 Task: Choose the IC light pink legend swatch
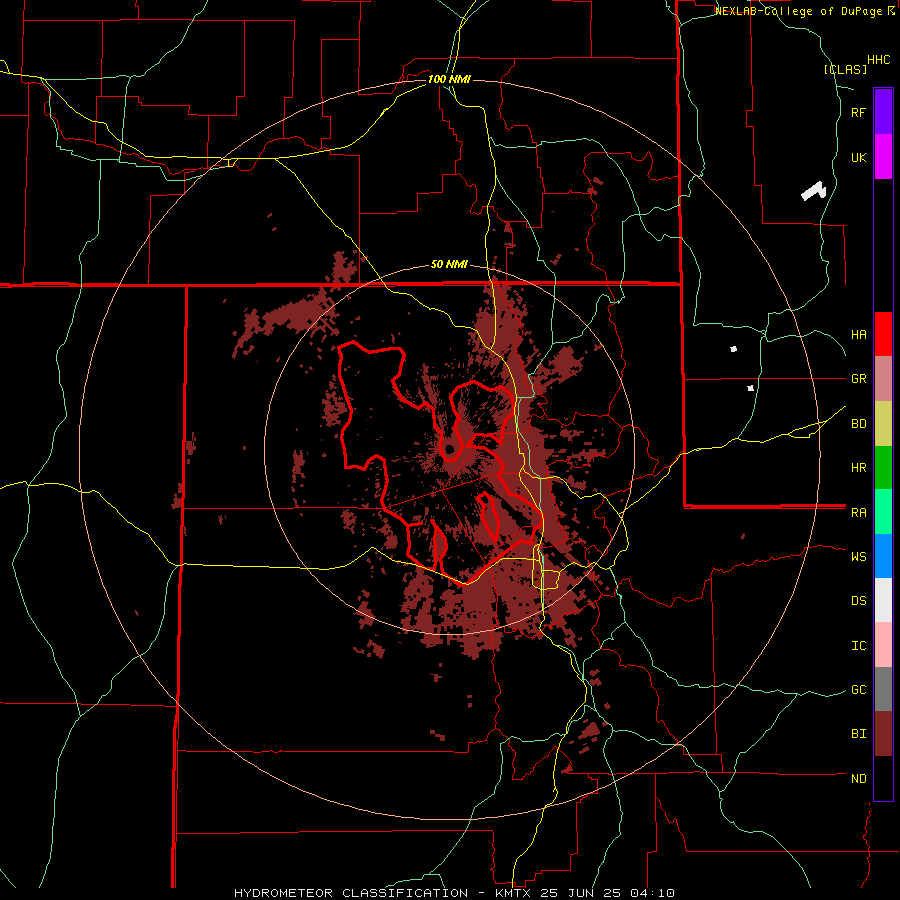coord(883,645)
